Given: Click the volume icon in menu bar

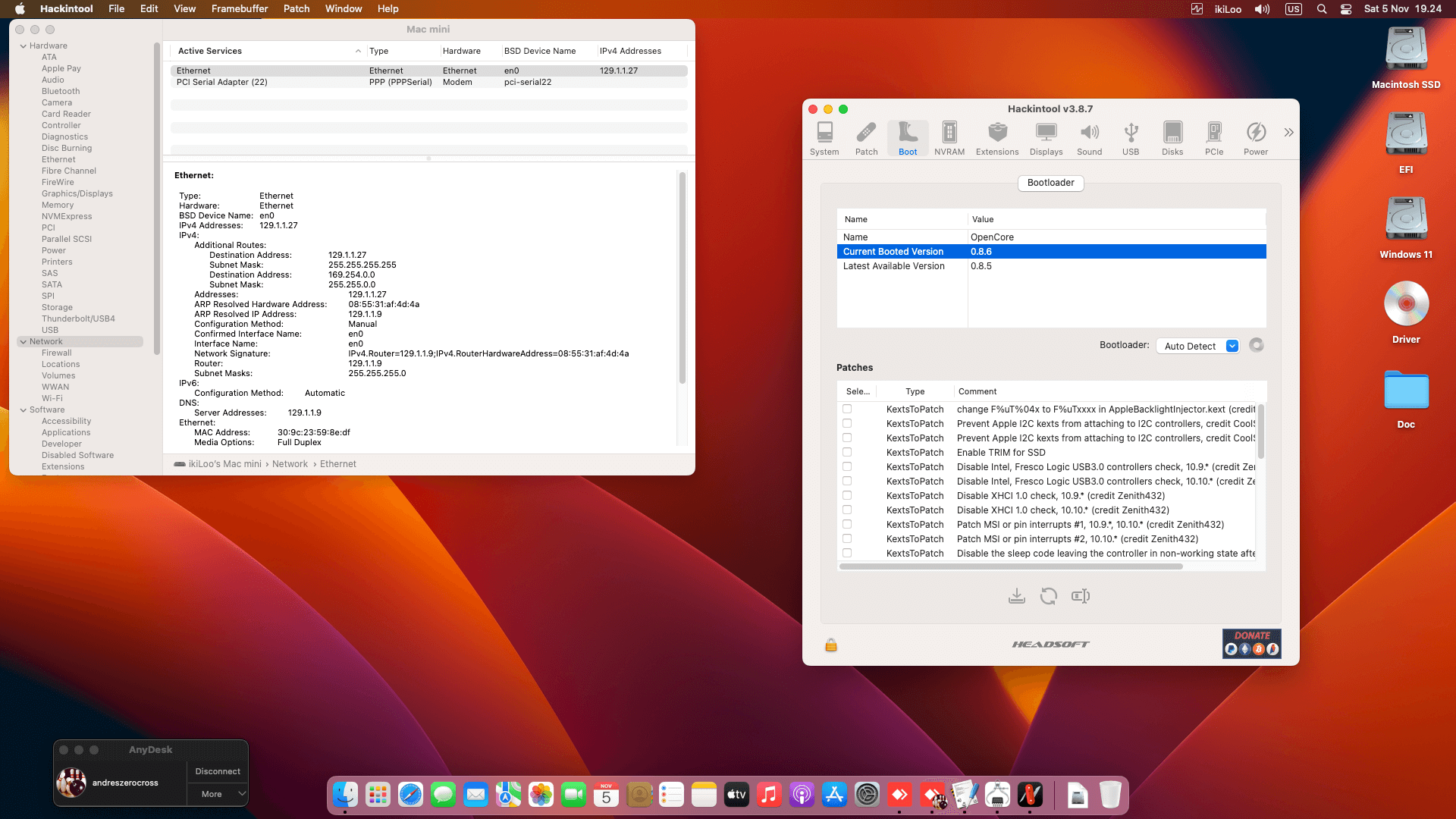Looking at the screenshot, I should pos(1262,9).
